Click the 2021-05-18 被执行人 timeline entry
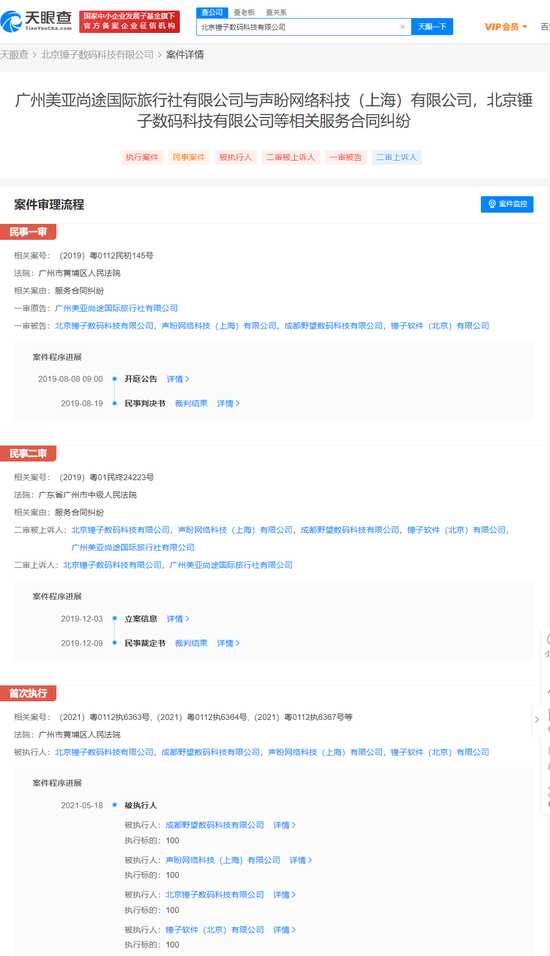Screen dimensions: 550x956 tap(141, 805)
